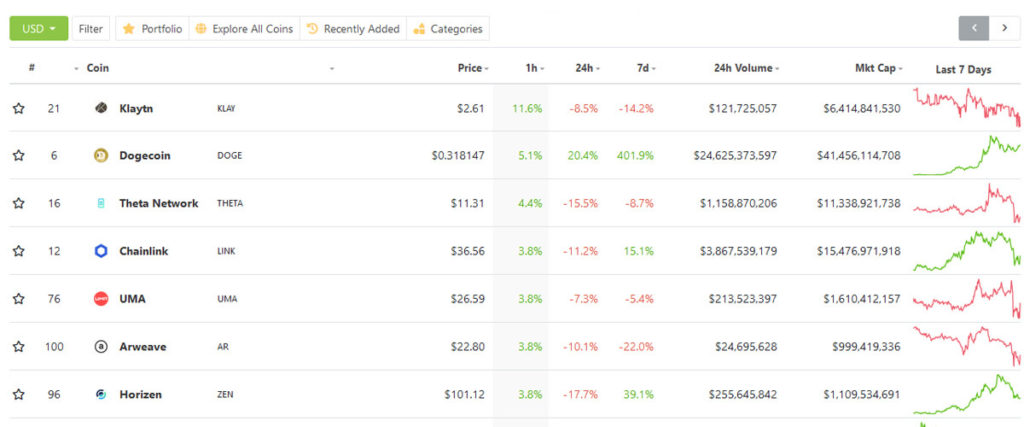Click Theta Network price $11.31

point(468,203)
